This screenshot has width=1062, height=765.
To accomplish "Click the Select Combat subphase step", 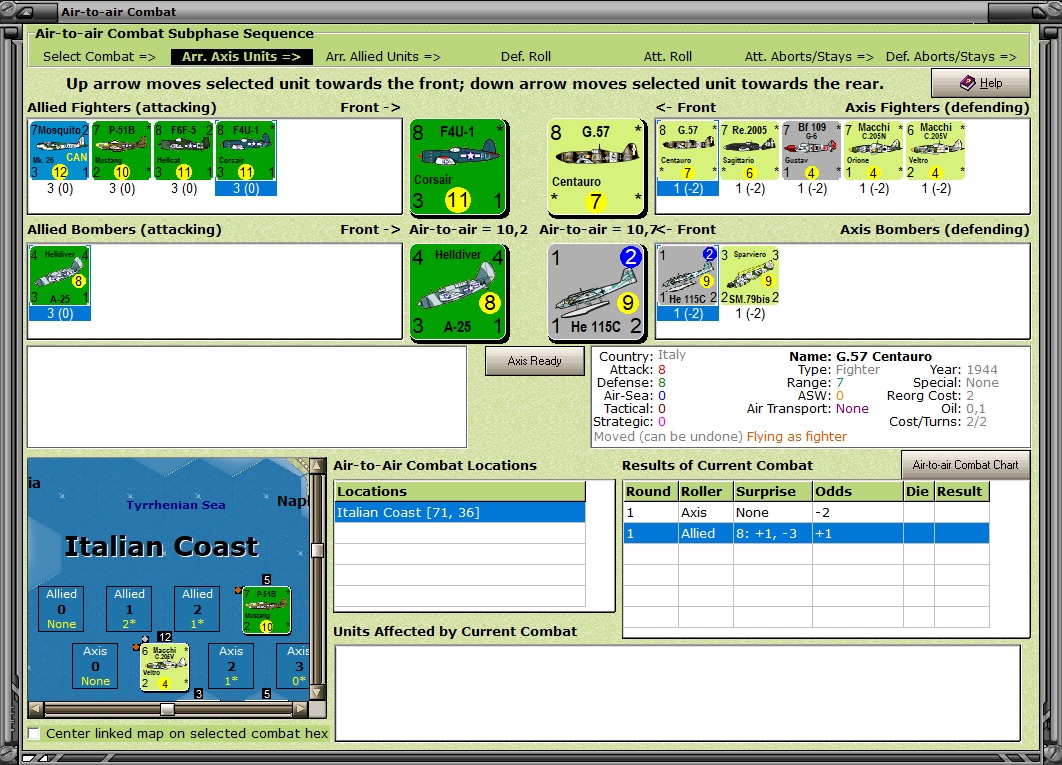I will (99, 57).
